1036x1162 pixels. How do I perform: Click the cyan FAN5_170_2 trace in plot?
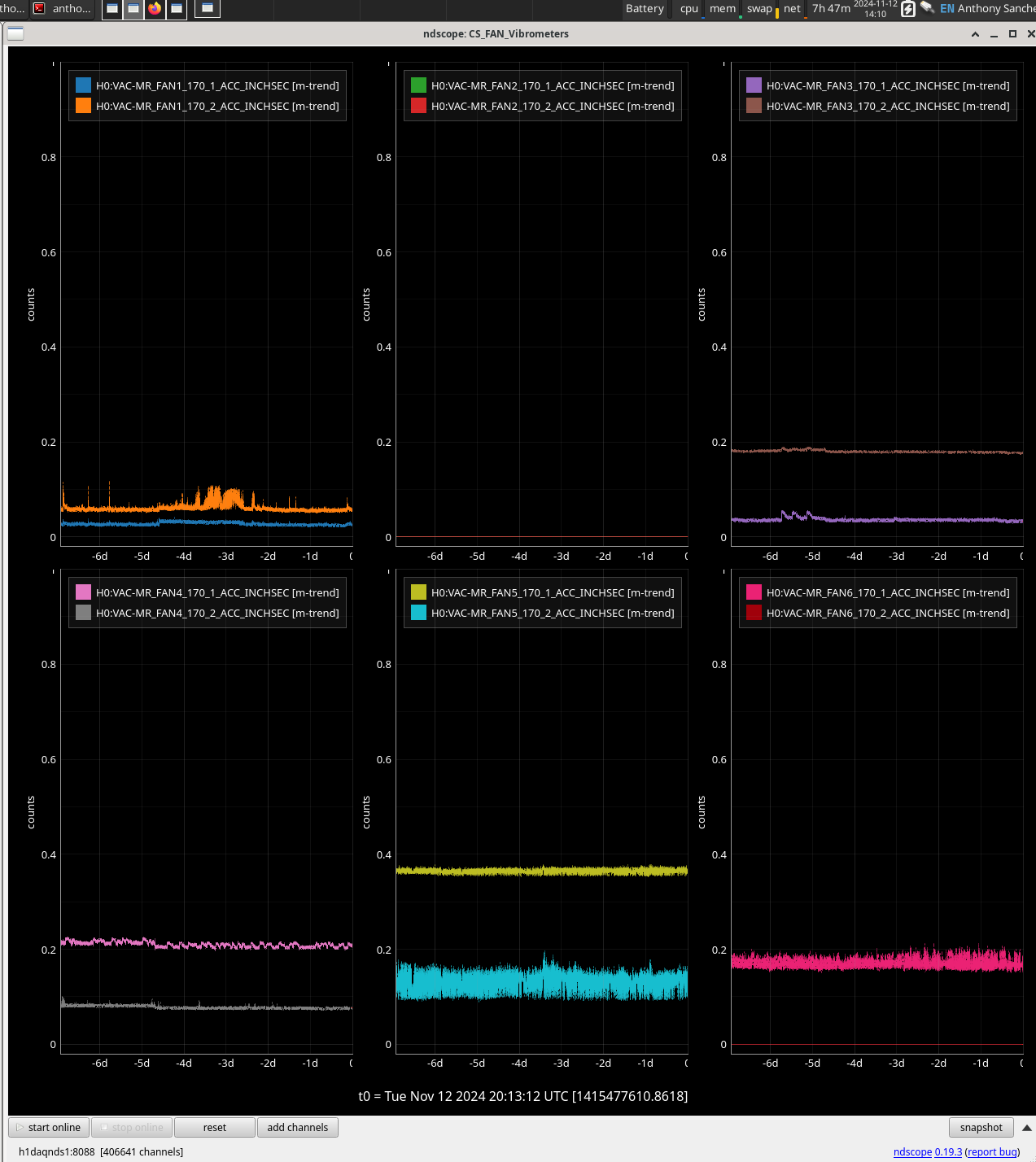click(x=542, y=981)
